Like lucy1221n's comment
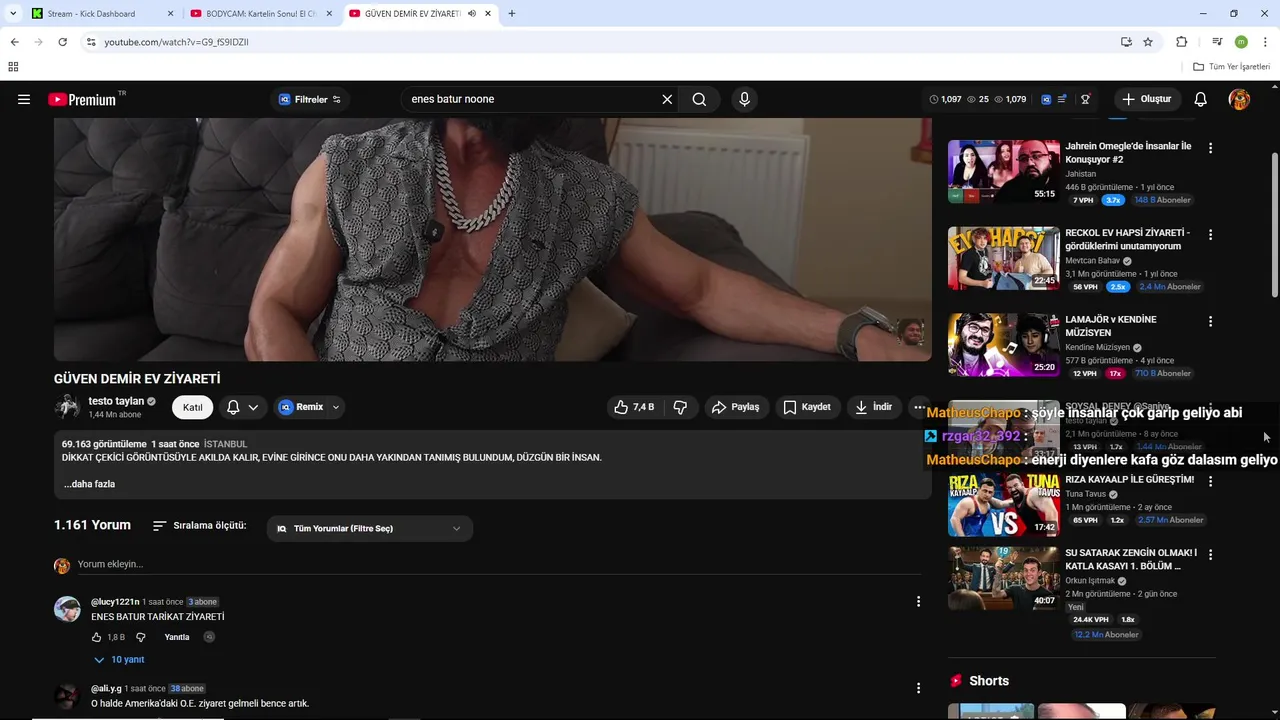This screenshot has height=720, width=1280. [97, 637]
